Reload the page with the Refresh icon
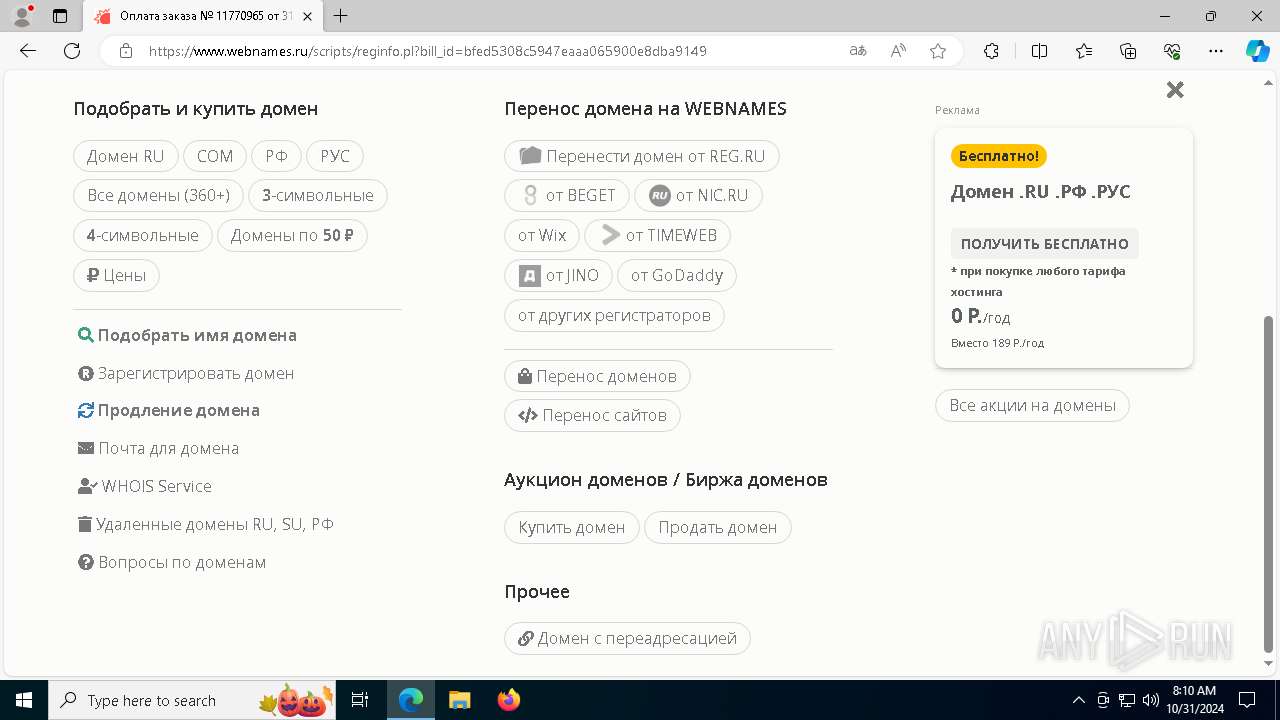Image resolution: width=1280 pixels, height=720 pixels. [72, 51]
